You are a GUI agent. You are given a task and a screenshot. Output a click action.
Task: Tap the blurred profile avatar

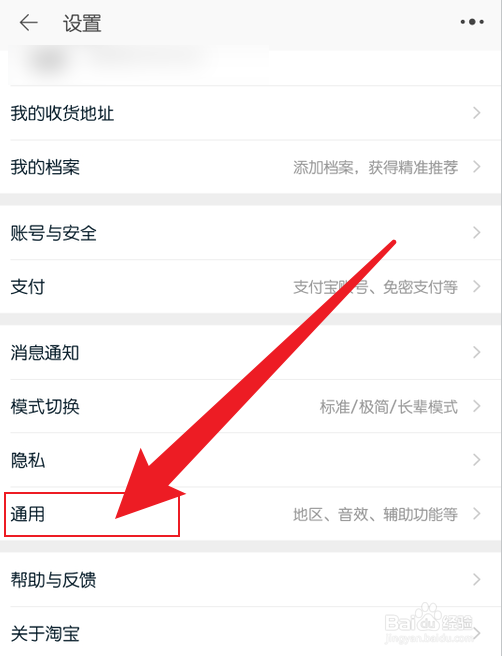pyautogui.click(x=49, y=62)
